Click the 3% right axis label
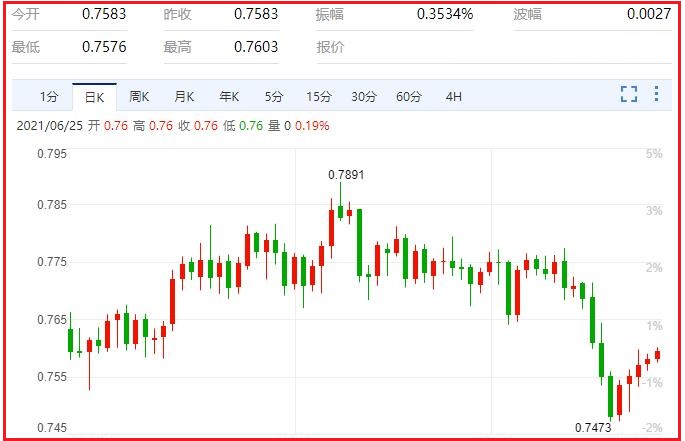The height and width of the screenshot is (441, 685). coord(654,211)
